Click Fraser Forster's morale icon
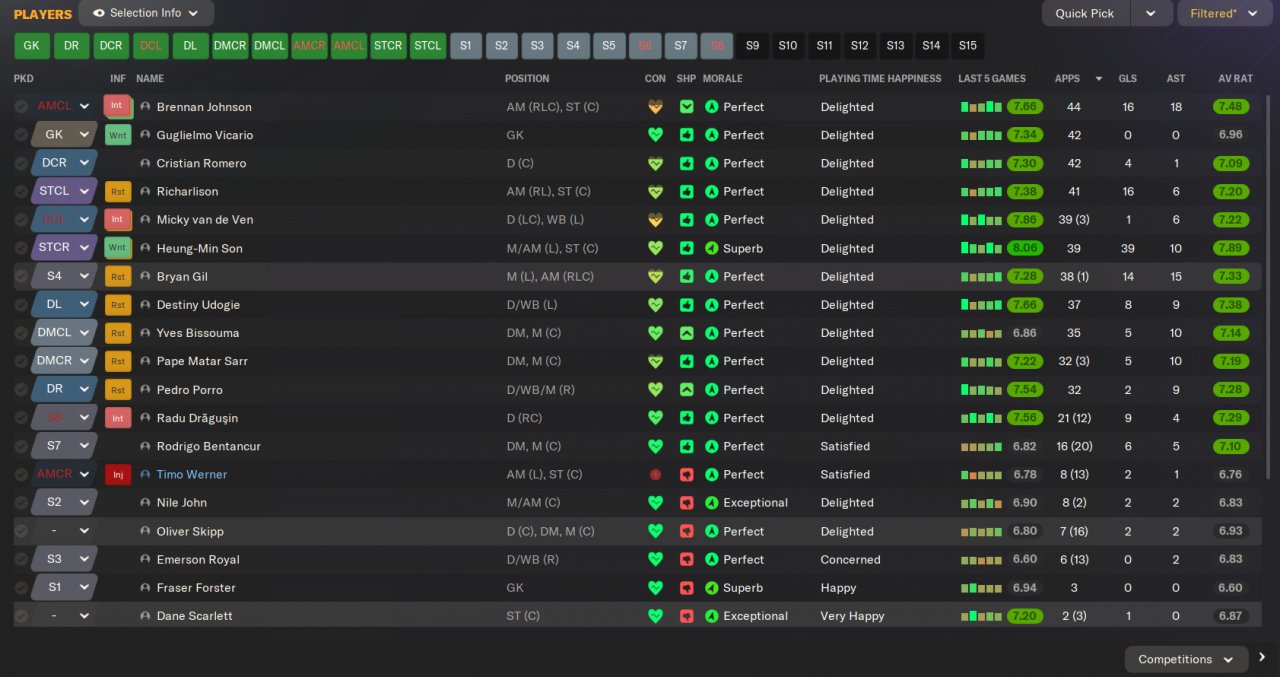This screenshot has width=1280, height=677. click(711, 588)
